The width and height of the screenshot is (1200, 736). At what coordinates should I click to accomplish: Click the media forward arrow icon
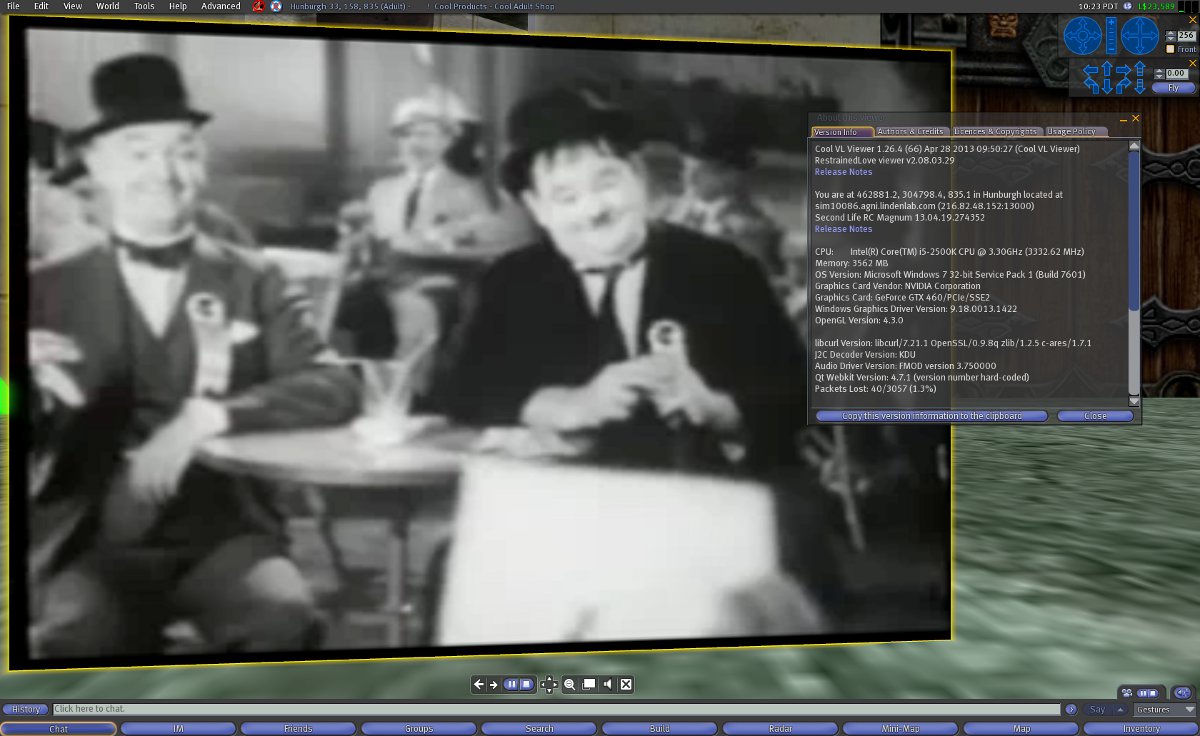[493, 685]
